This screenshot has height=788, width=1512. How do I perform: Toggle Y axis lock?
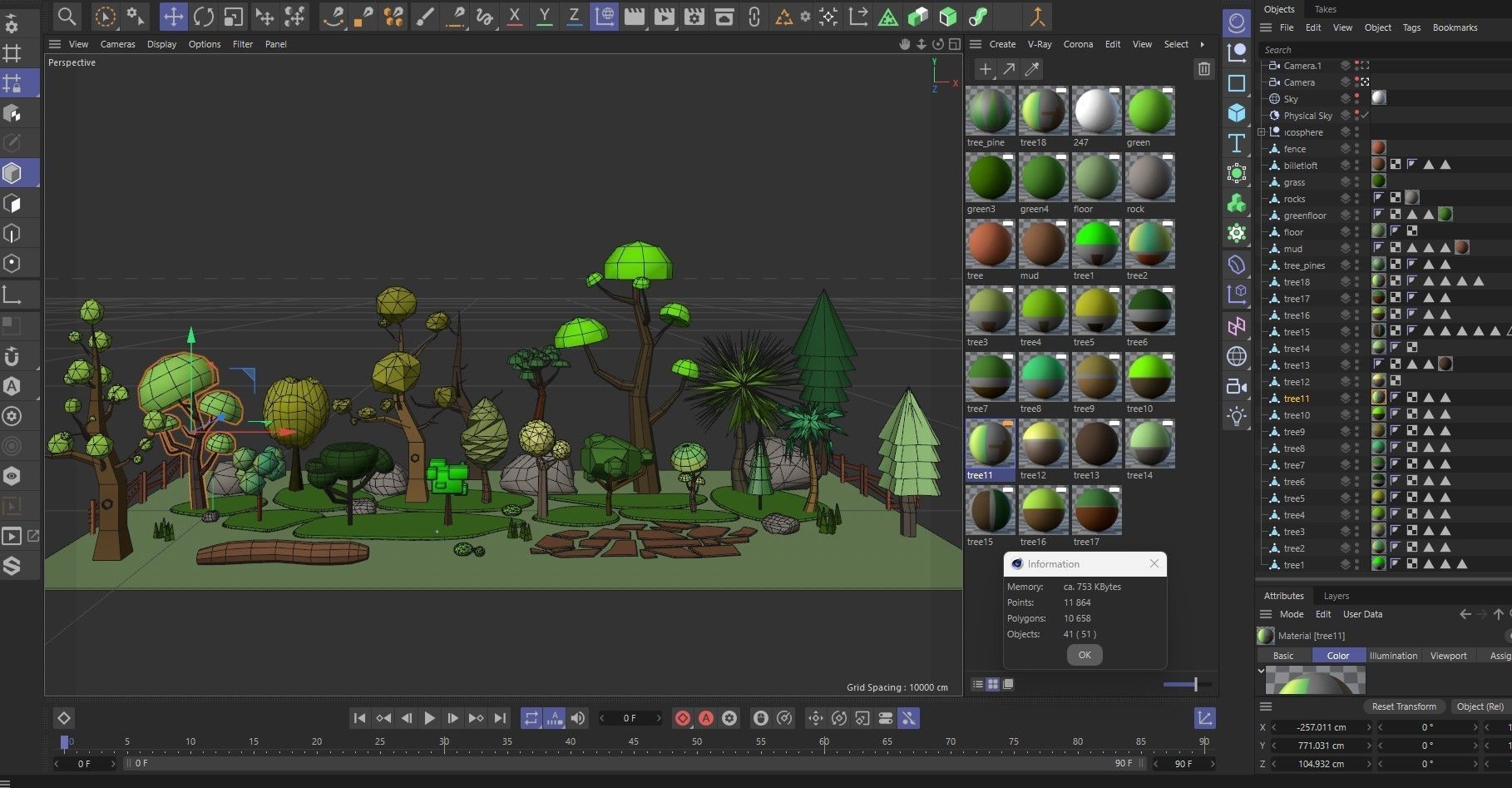[544, 16]
